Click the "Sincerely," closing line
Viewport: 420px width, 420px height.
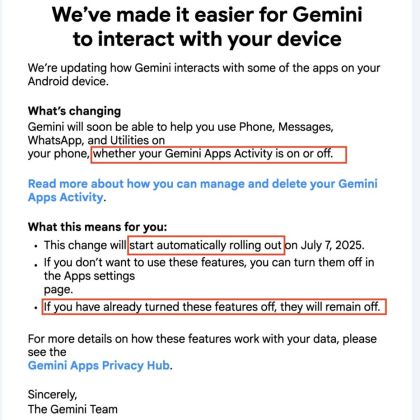click(x=52, y=395)
